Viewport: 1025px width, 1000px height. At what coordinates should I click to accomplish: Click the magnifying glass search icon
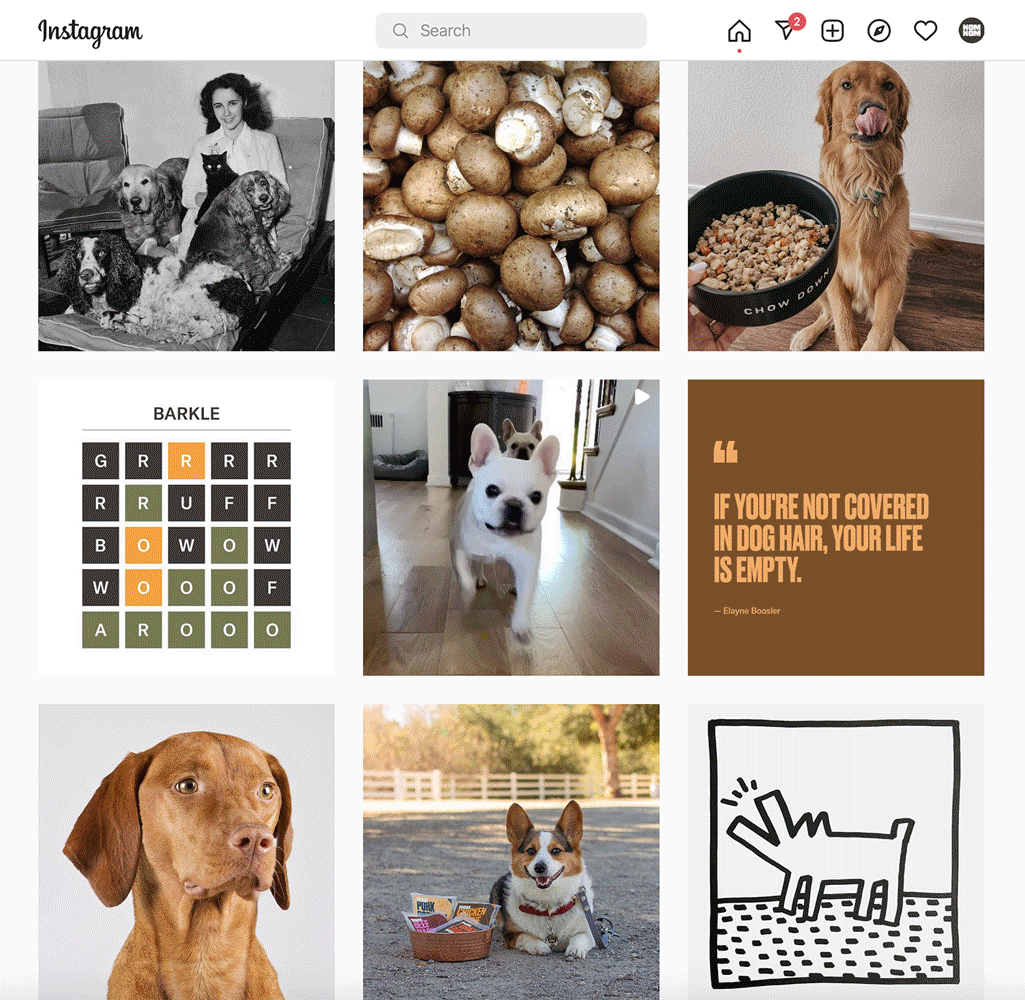pyautogui.click(x=400, y=31)
